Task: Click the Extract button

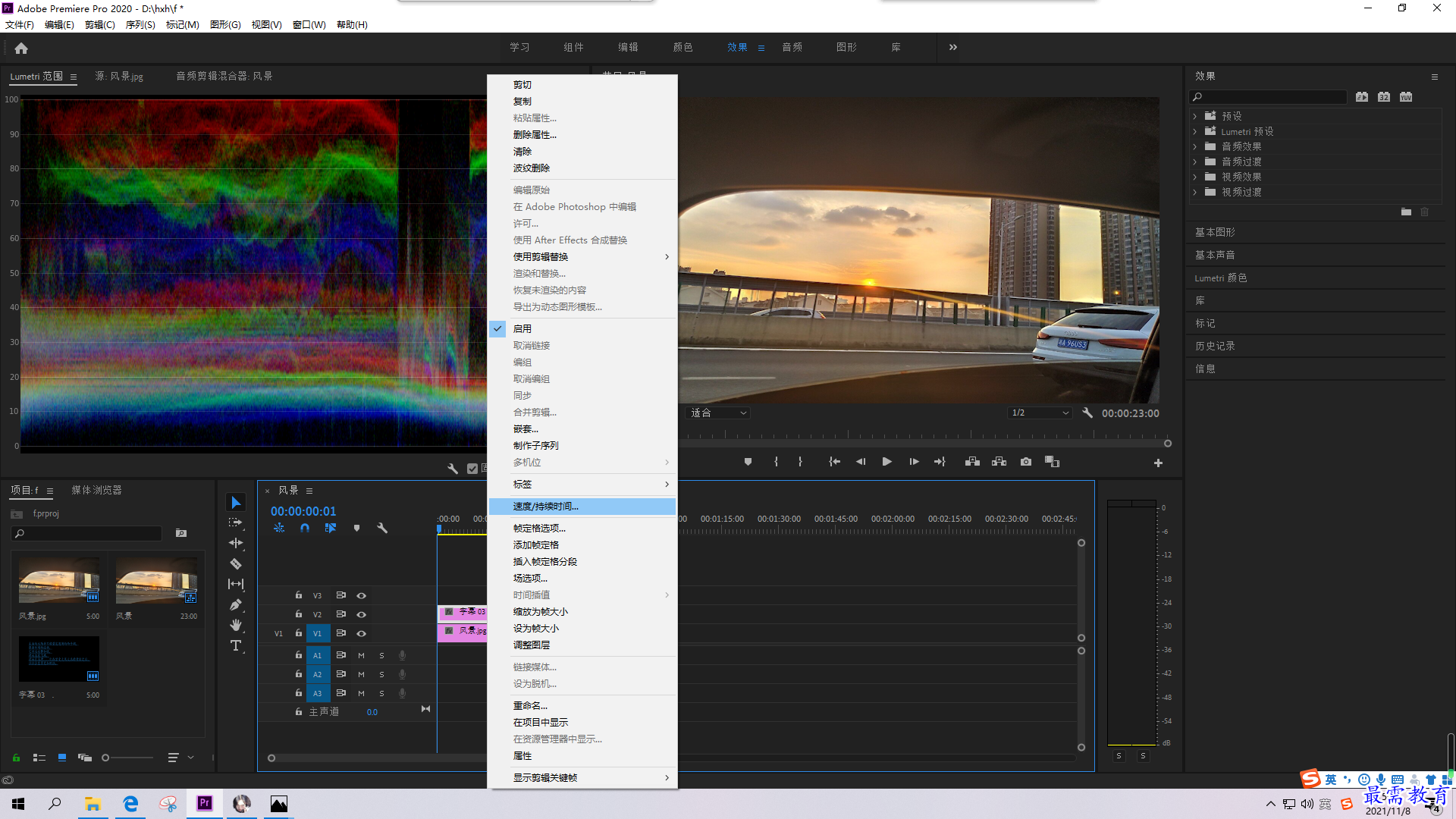Action: coord(999,462)
